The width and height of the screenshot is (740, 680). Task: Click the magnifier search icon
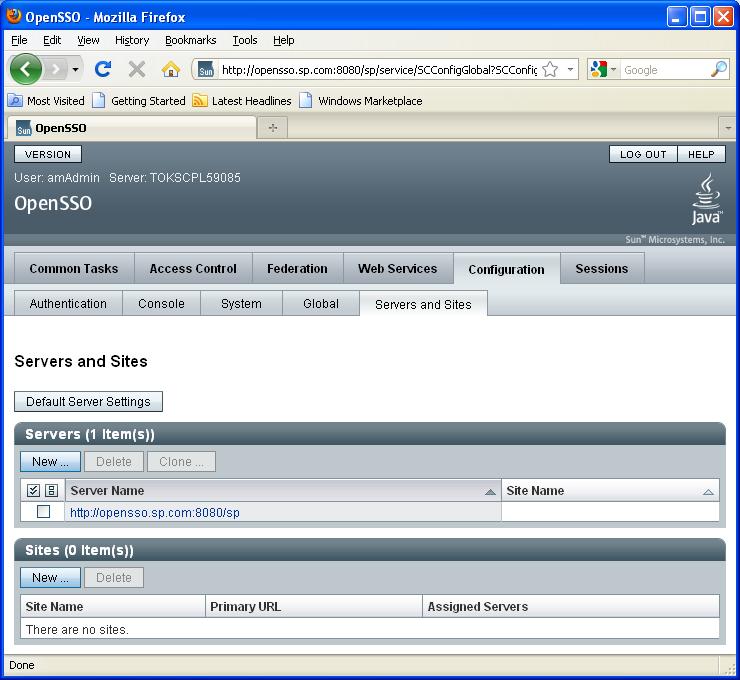coord(719,70)
